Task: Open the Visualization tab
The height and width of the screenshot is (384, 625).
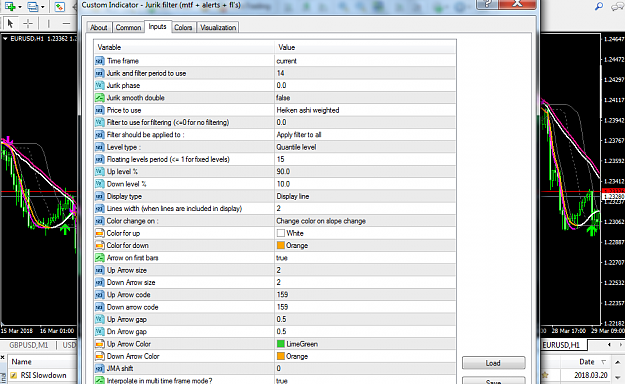Action: 218,27
